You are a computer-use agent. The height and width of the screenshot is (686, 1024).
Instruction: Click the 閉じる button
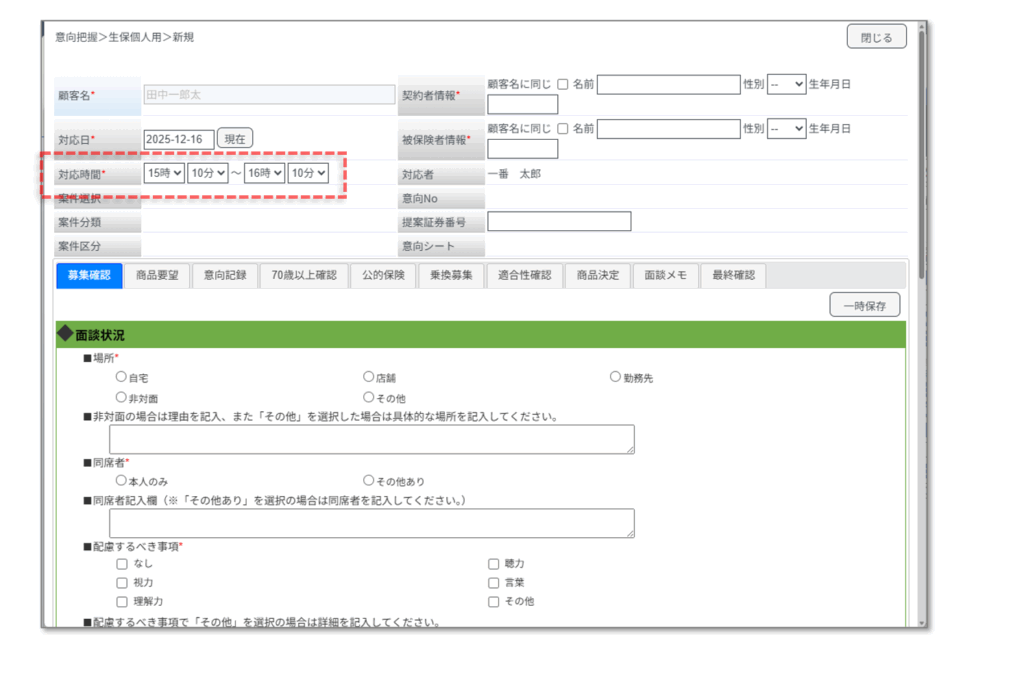tap(876, 37)
